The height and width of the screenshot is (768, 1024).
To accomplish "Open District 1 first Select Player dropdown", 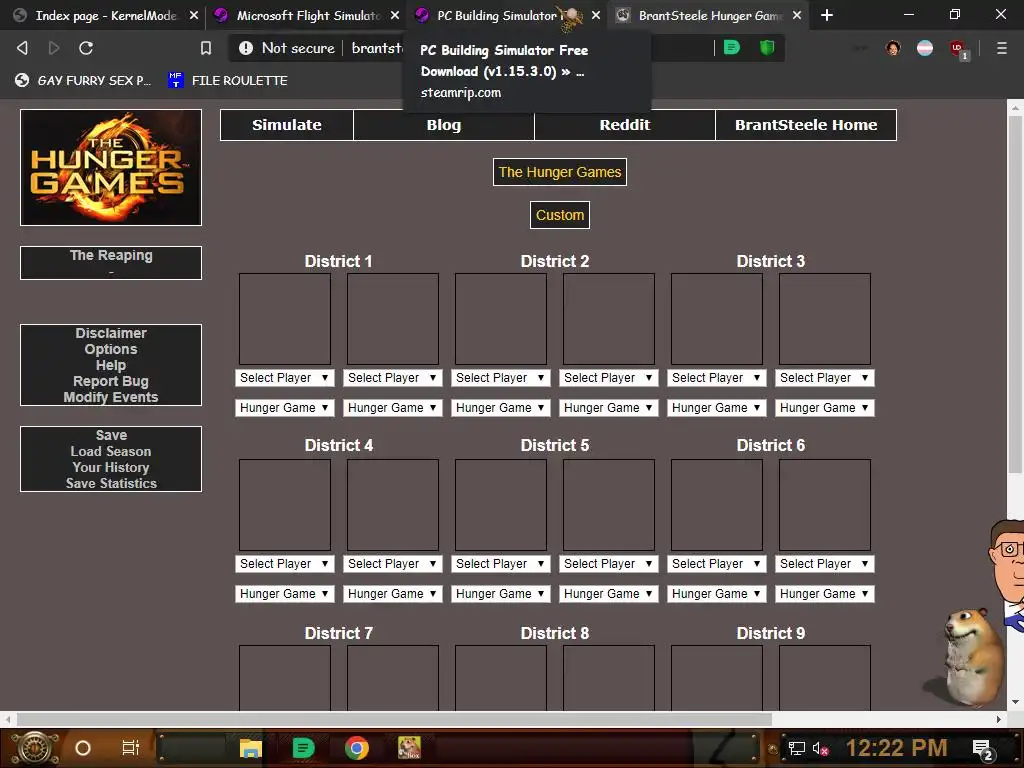I will 285,377.
